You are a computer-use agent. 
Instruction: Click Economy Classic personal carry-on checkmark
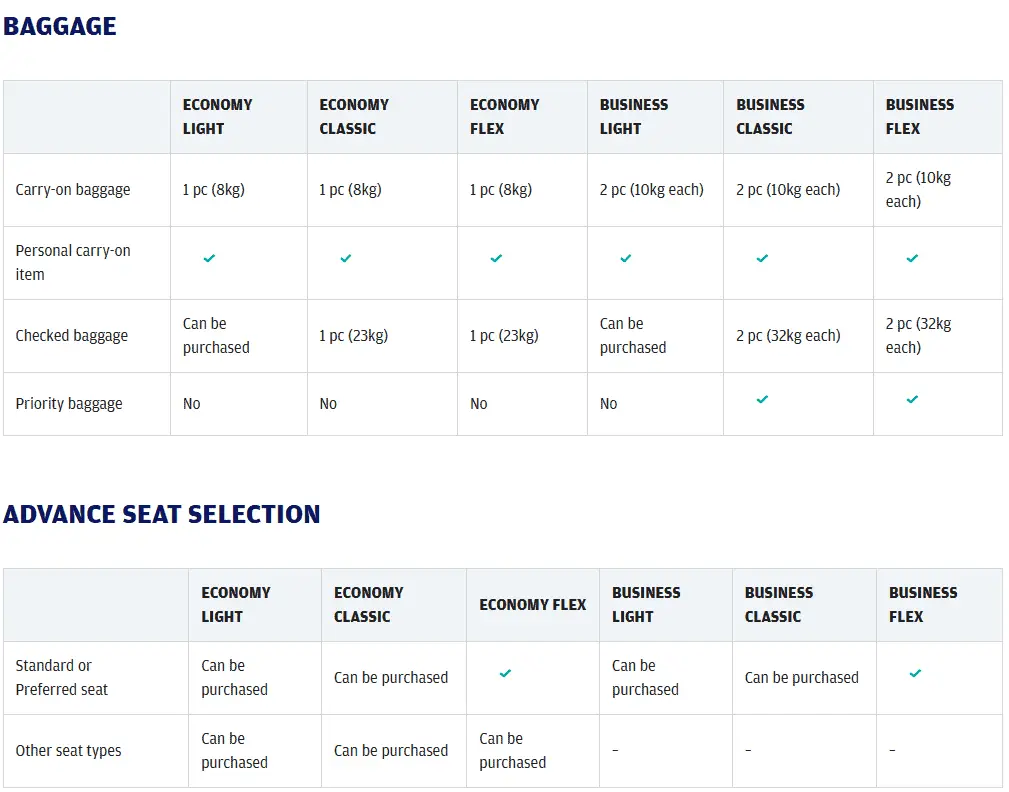(x=346, y=258)
